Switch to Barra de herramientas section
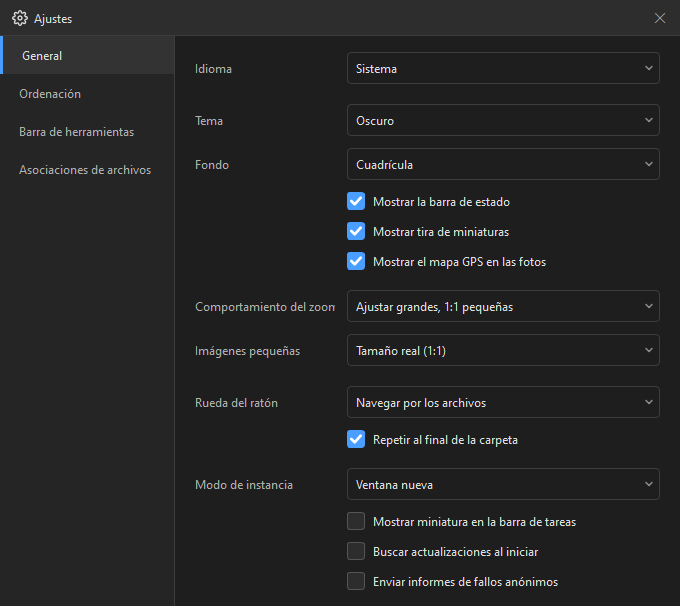Viewport: 680px width, 606px height. coord(87,131)
